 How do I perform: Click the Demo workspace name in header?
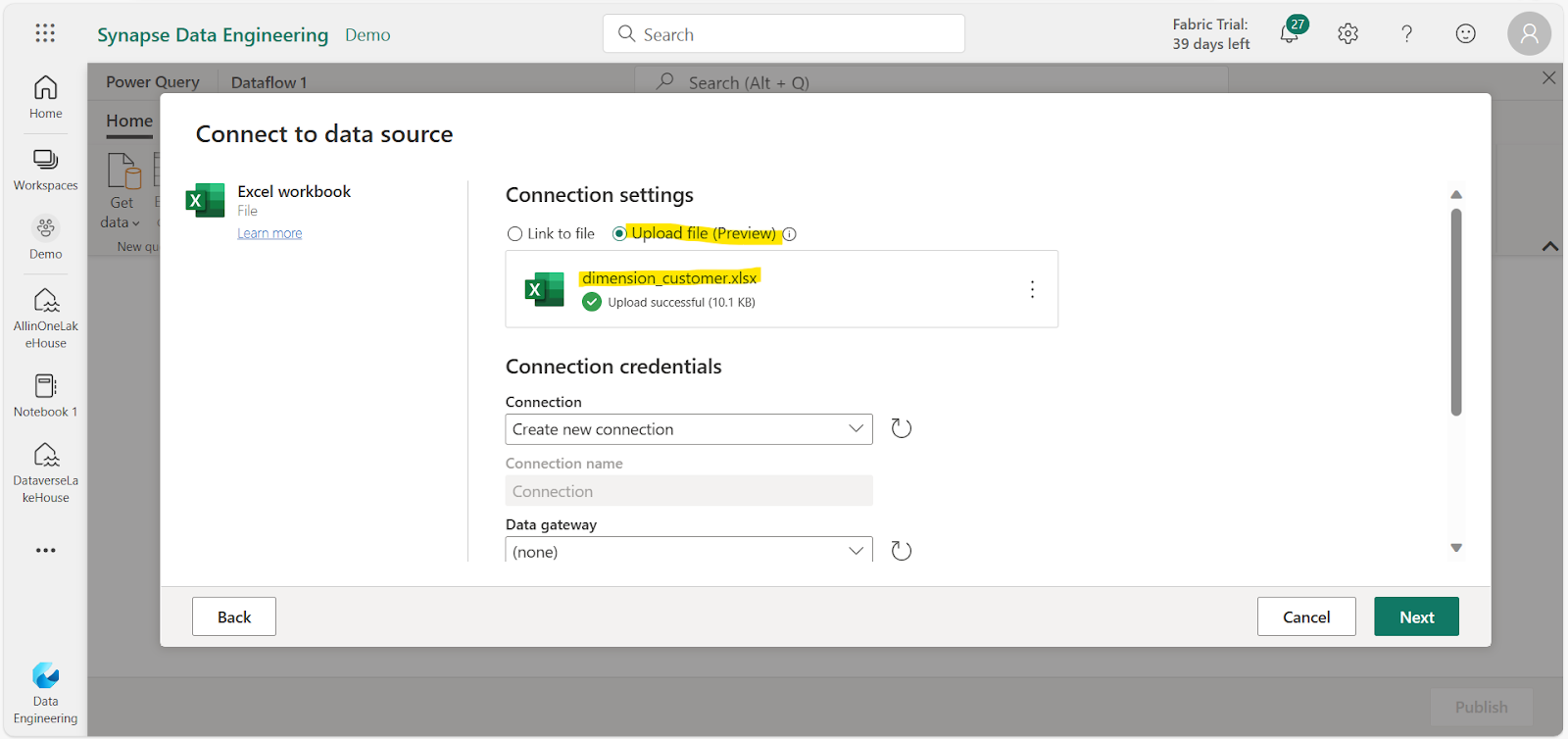367,35
